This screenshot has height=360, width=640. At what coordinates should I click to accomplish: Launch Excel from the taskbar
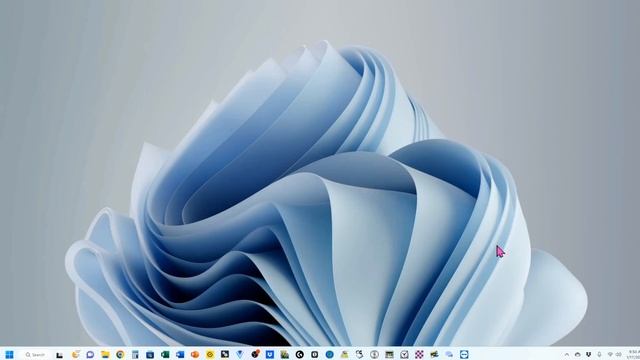165,354
